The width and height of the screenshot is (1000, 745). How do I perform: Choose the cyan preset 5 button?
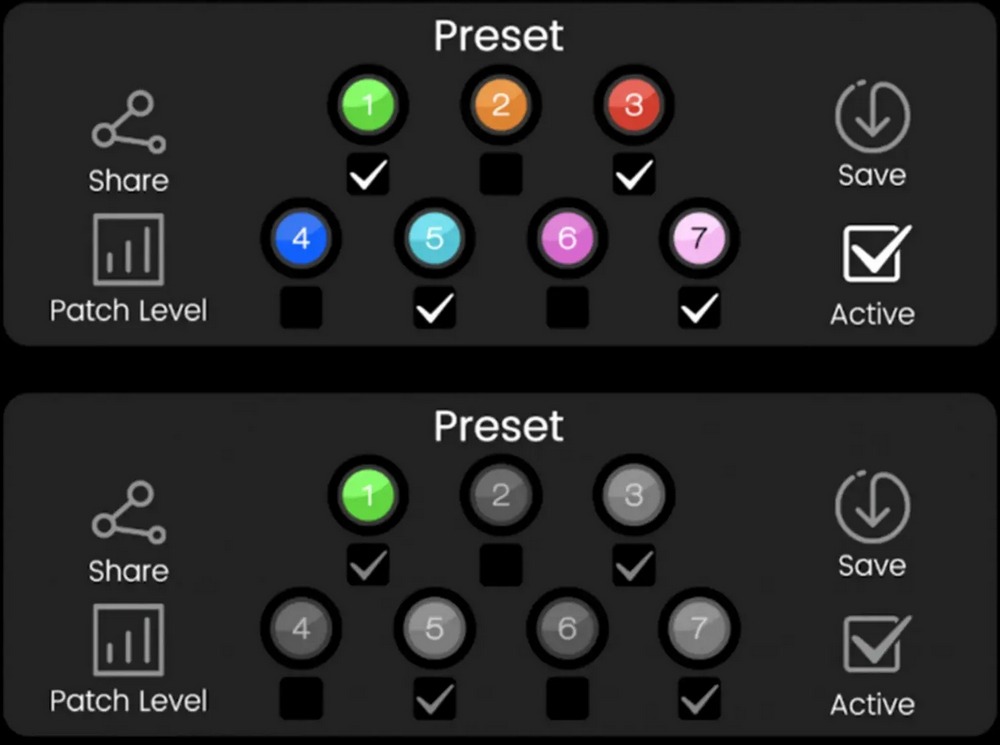434,239
